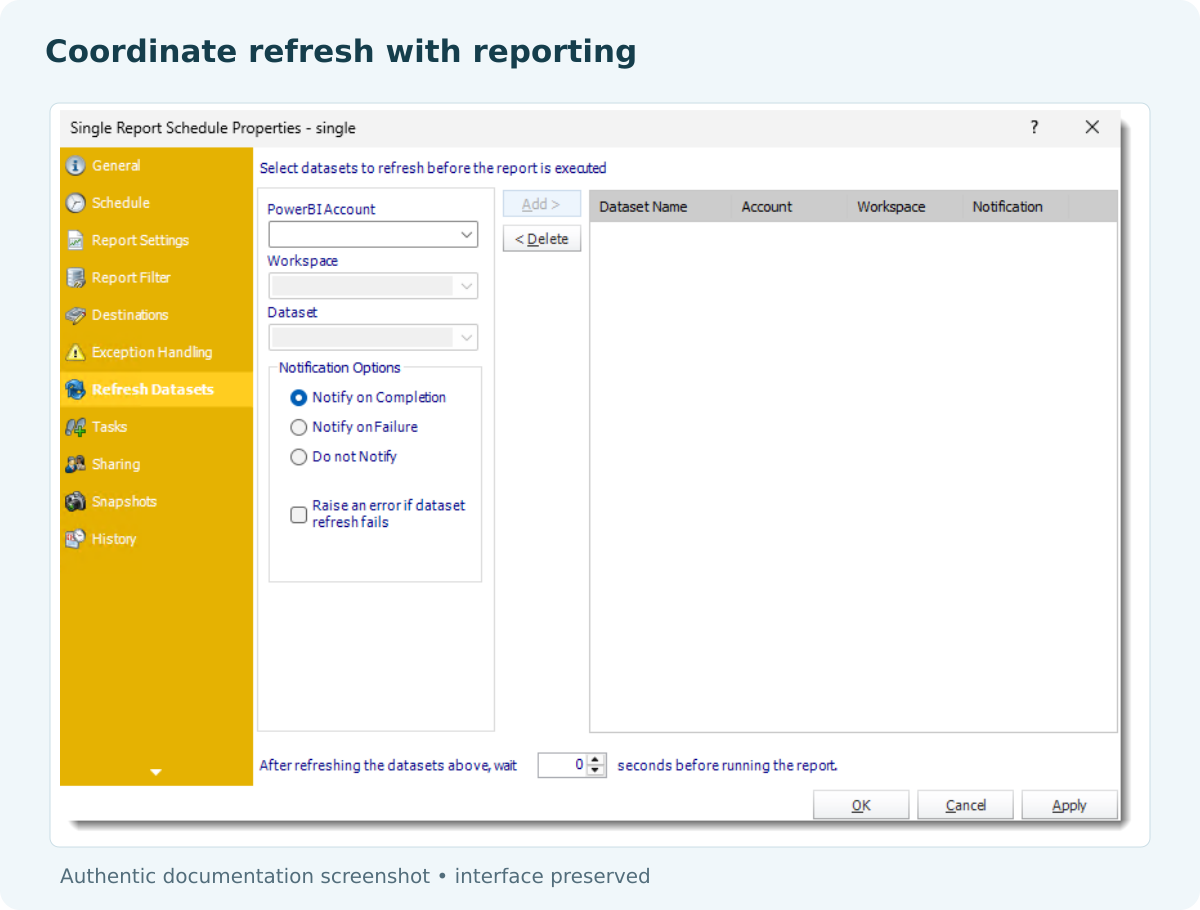
Task: Click the History icon in sidebar
Action: [75, 539]
